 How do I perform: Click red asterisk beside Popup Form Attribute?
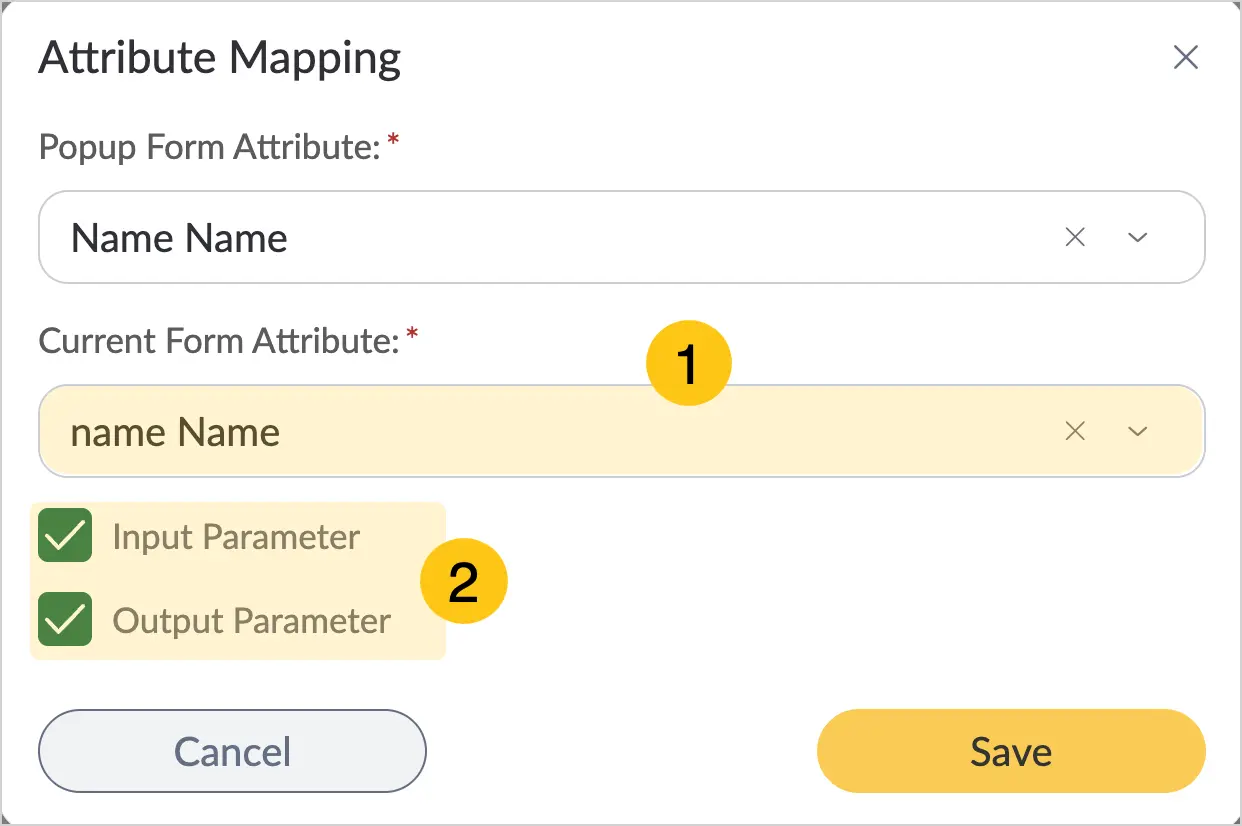(393, 141)
